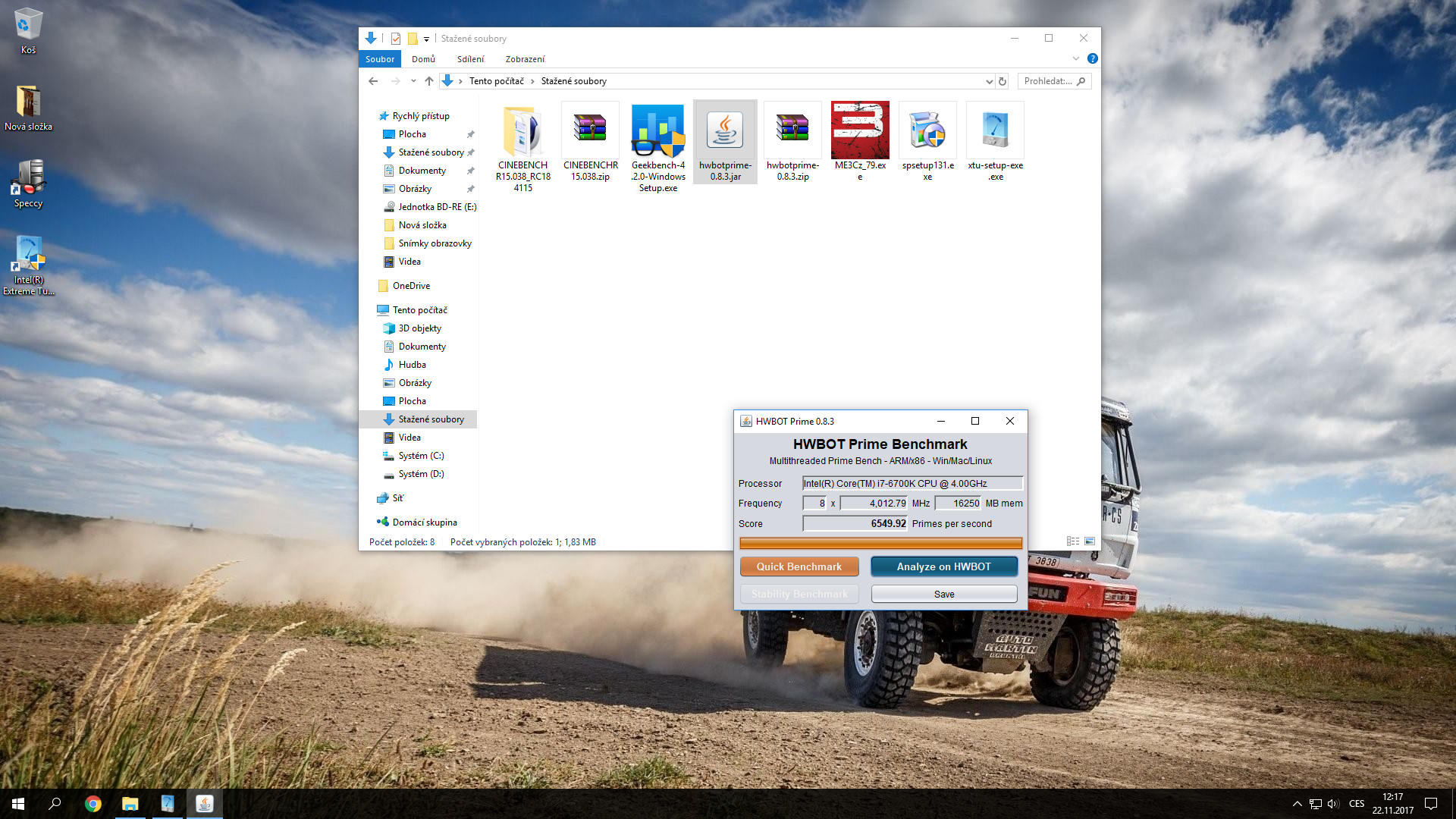Select the hwbotprime-0.8.3.jar file
Viewport: 1456px width, 819px height.
[725, 142]
